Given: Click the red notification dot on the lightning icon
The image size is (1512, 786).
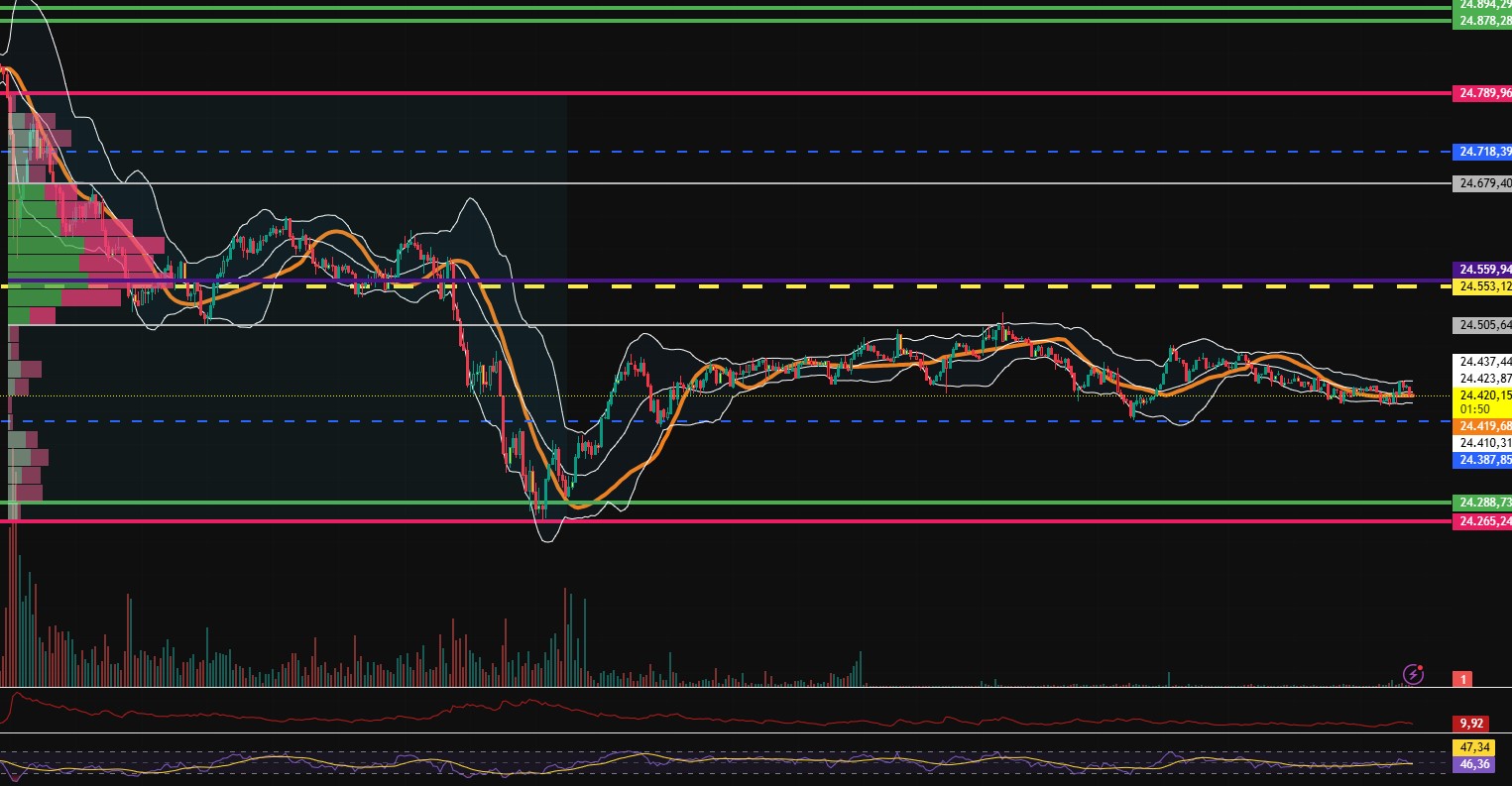Looking at the screenshot, I should (1421, 668).
